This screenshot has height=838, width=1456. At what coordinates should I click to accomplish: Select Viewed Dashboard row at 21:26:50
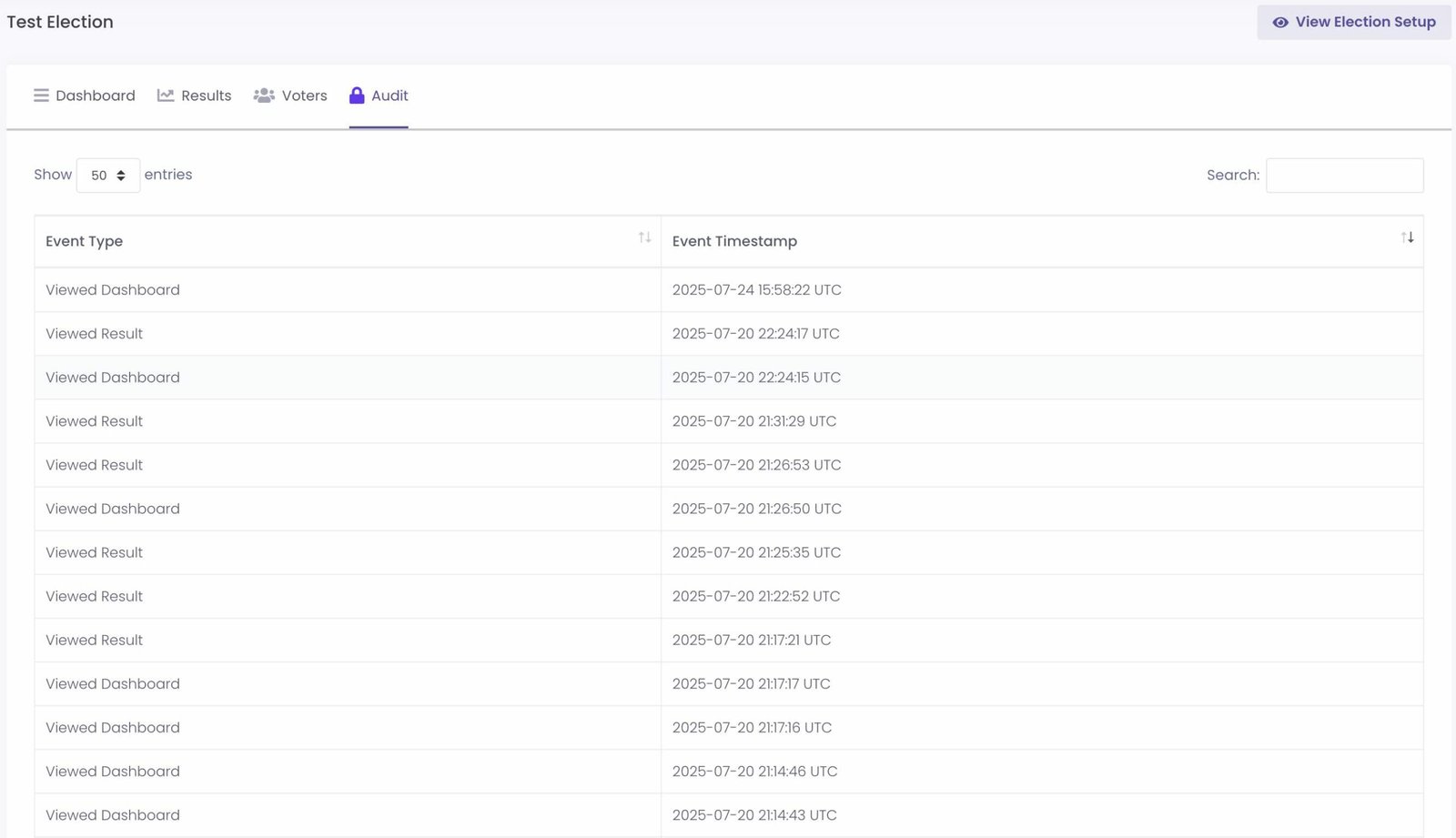(729, 509)
